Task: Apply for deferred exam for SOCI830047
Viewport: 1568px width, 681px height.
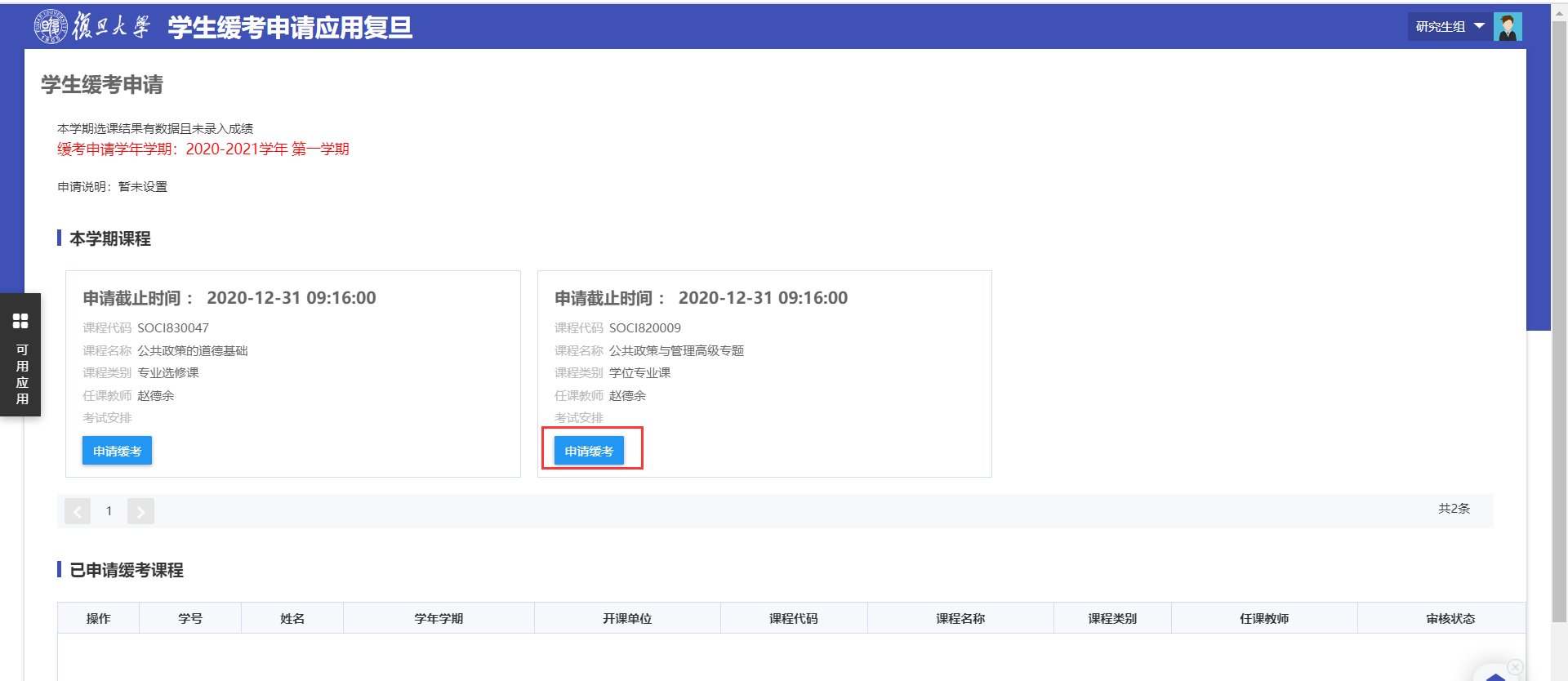Action: click(117, 451)
